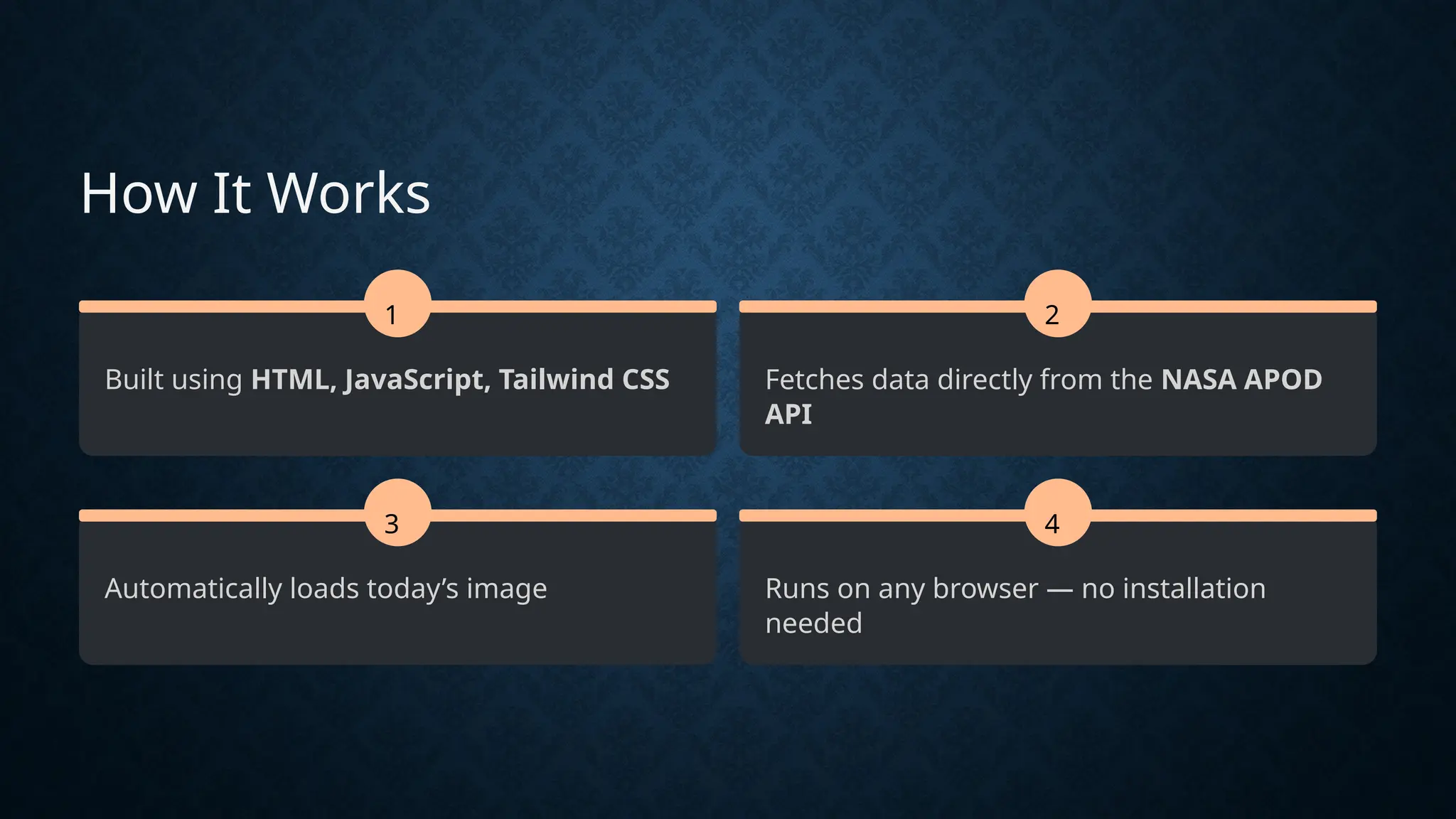Select the 'How It Works' slide title
This screenshot has width=1456, height=819.
tap(255, 193)
